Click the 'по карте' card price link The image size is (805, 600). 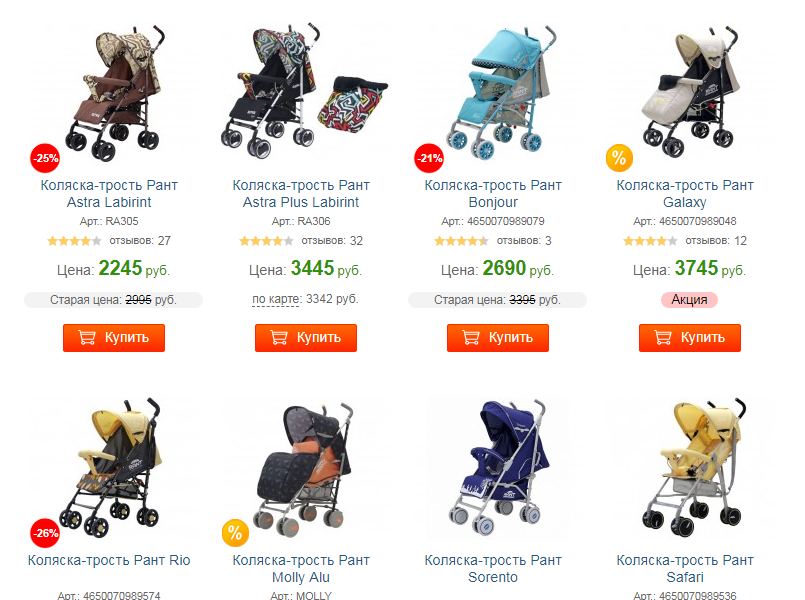click(x=276, y=299)
